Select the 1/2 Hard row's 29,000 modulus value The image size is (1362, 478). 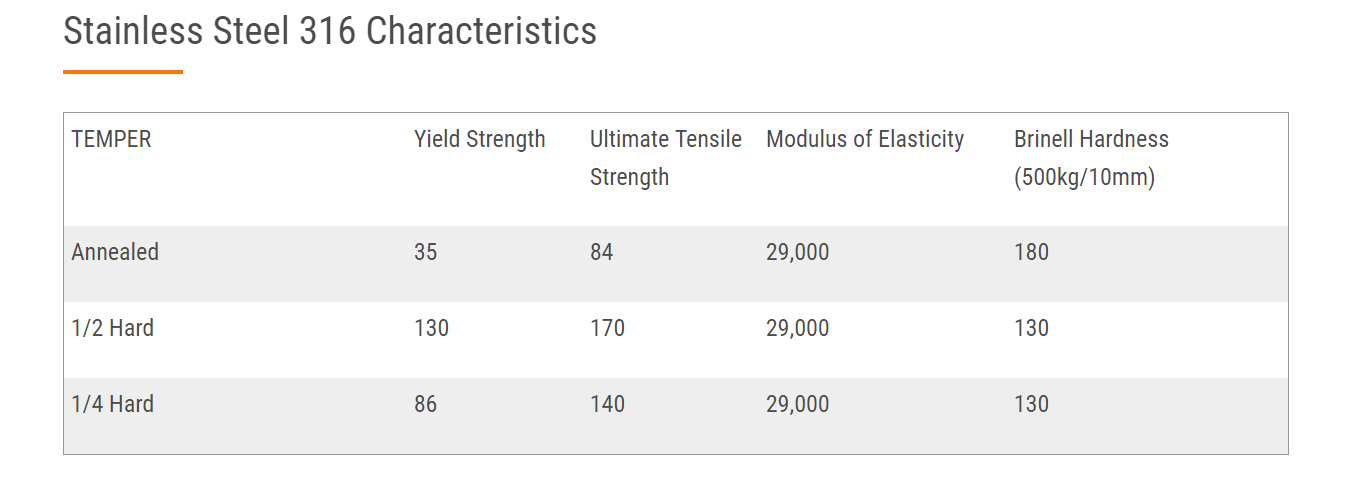(798, 328)
